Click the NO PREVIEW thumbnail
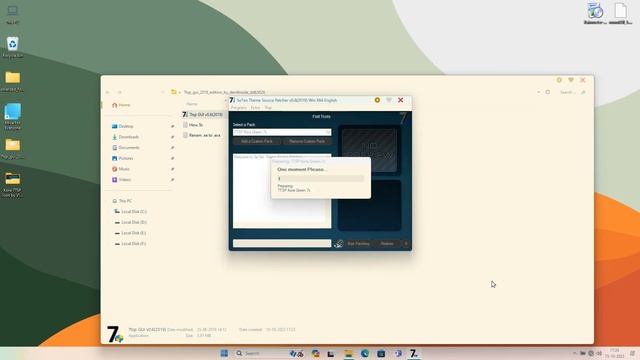The height and width of the screenshot is (360, 640). point(369,150)
